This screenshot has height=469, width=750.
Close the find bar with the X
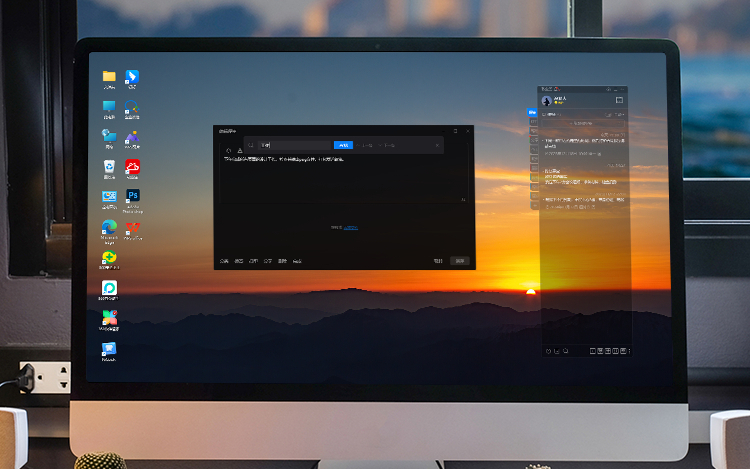click(437, 145)
